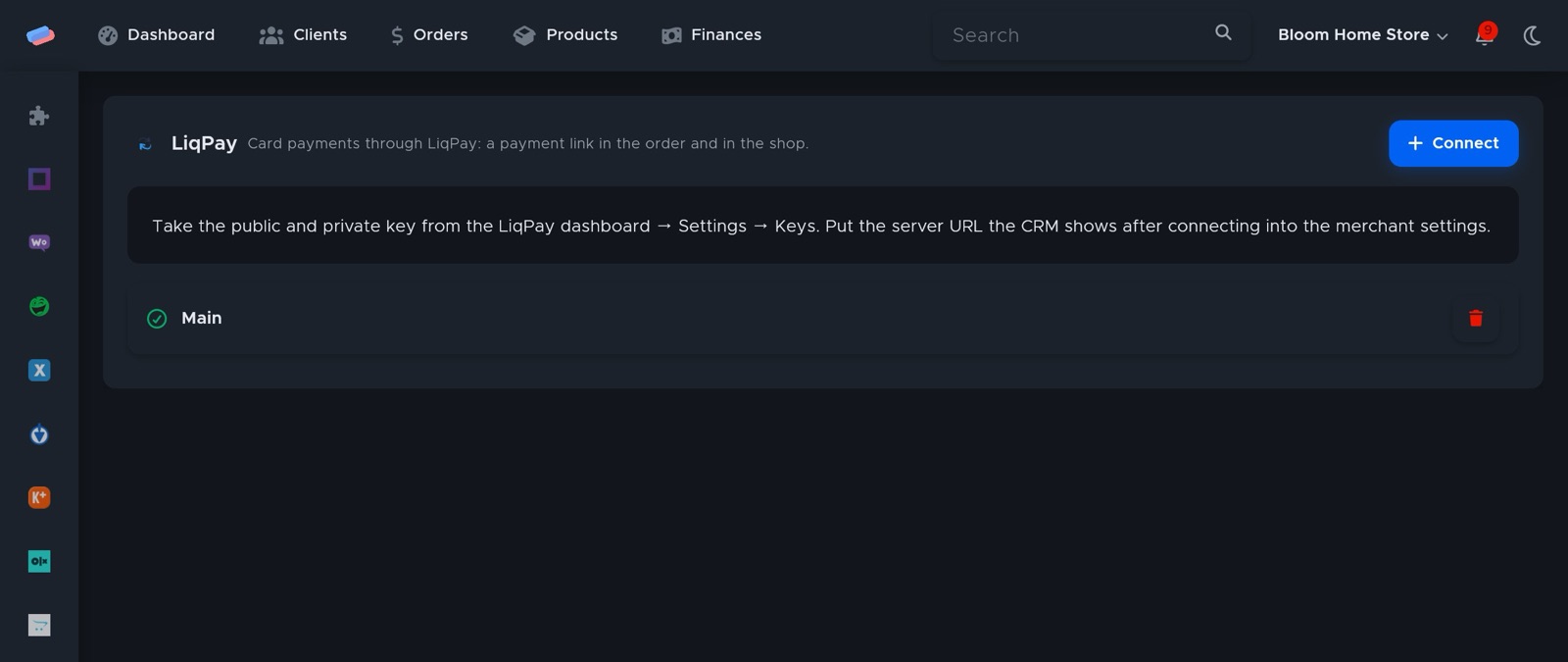This screenshot has height=662, width=1568.
Task: Open notifications via the bell icon
Action: (x=1486, y=35)
